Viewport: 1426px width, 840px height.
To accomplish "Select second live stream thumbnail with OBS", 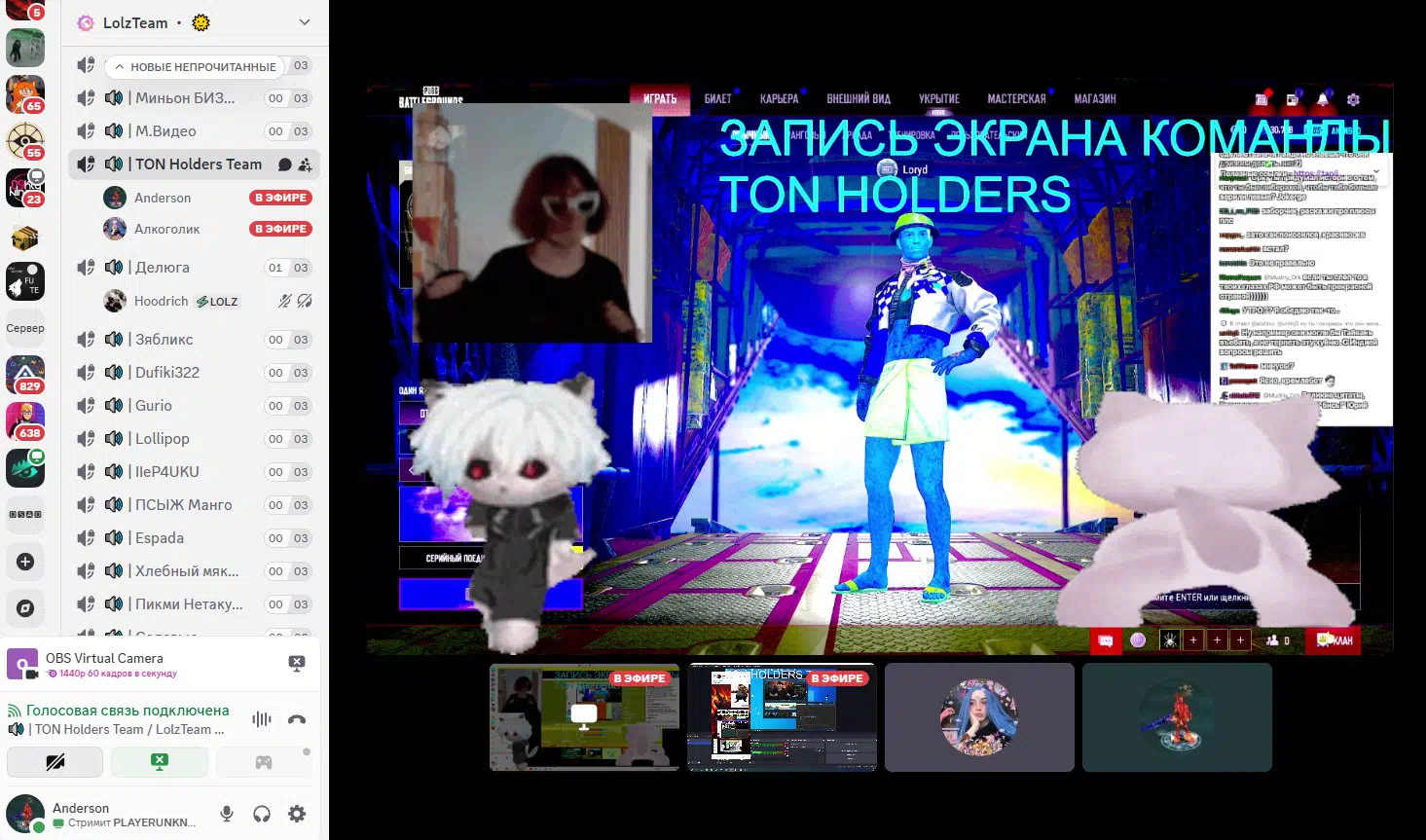I will coord(782,717).
